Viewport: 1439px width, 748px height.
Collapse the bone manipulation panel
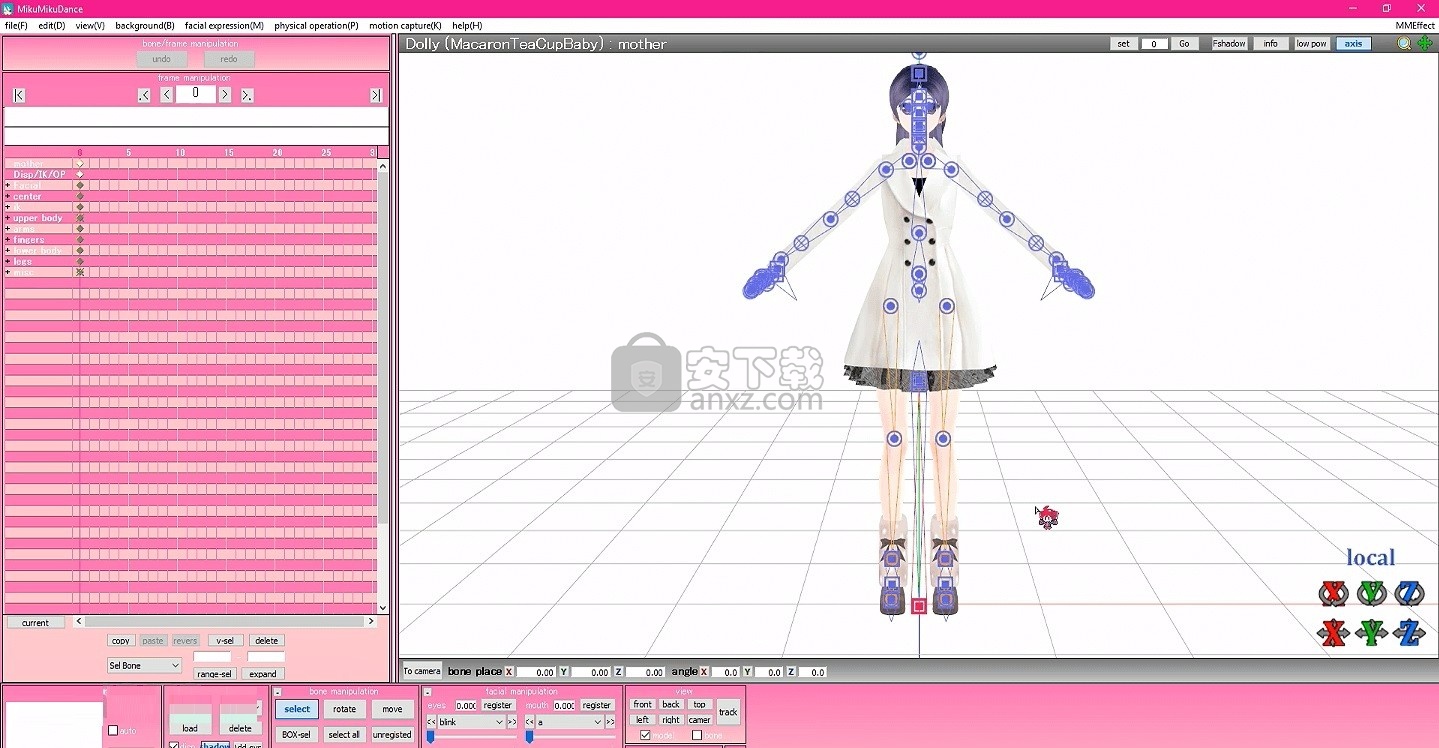click(x=278, y=692)
